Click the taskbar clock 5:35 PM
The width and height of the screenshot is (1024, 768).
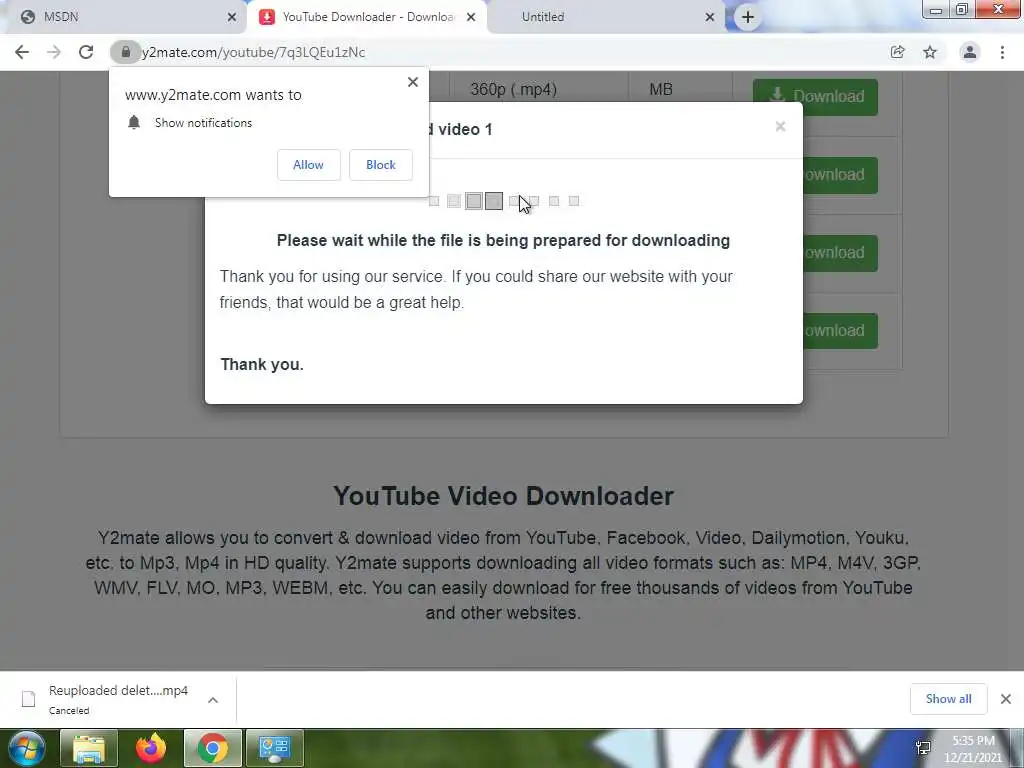[x=973, y=748]
